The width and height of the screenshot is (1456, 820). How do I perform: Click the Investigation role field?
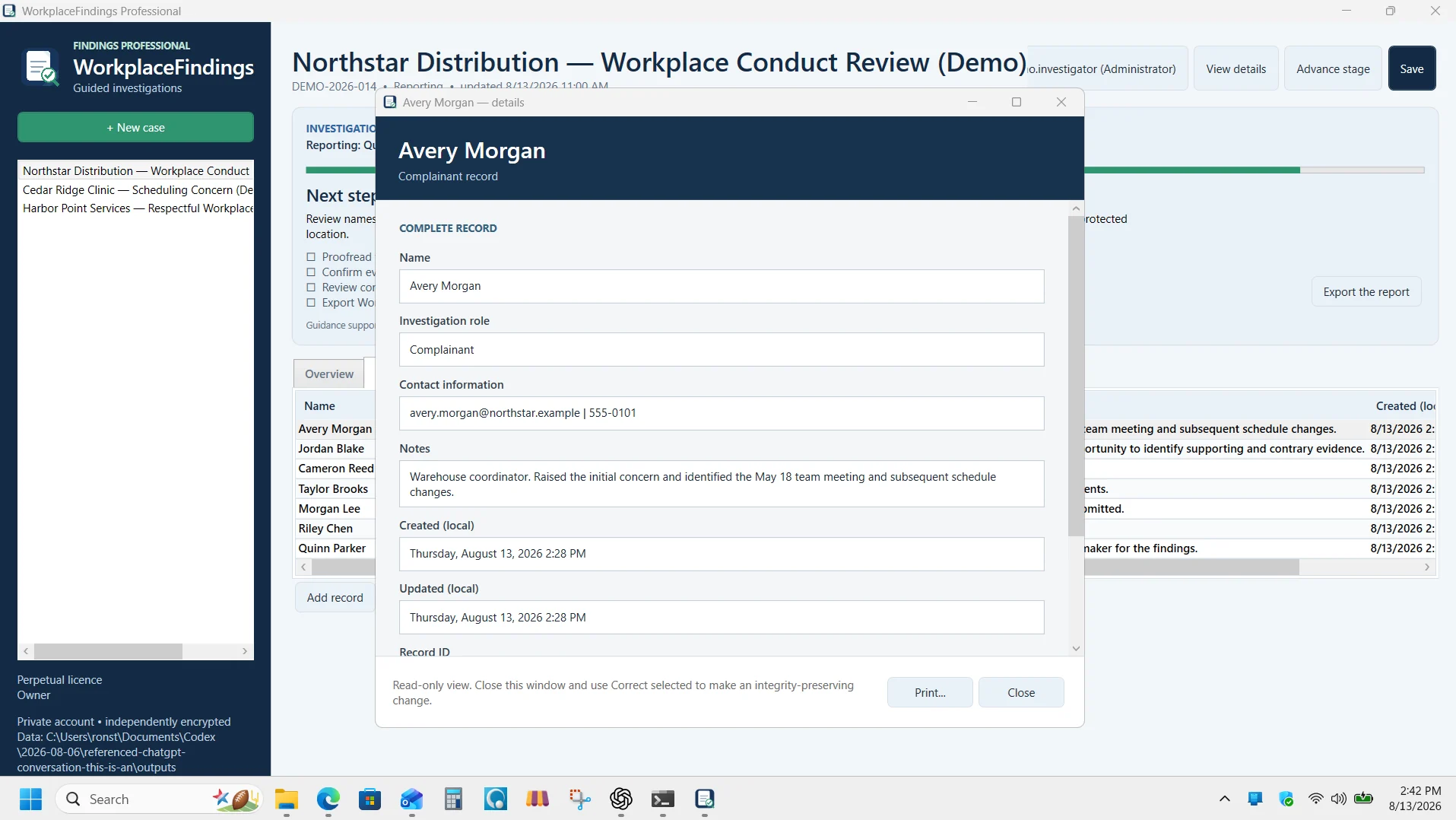click(x=722, y=350)
